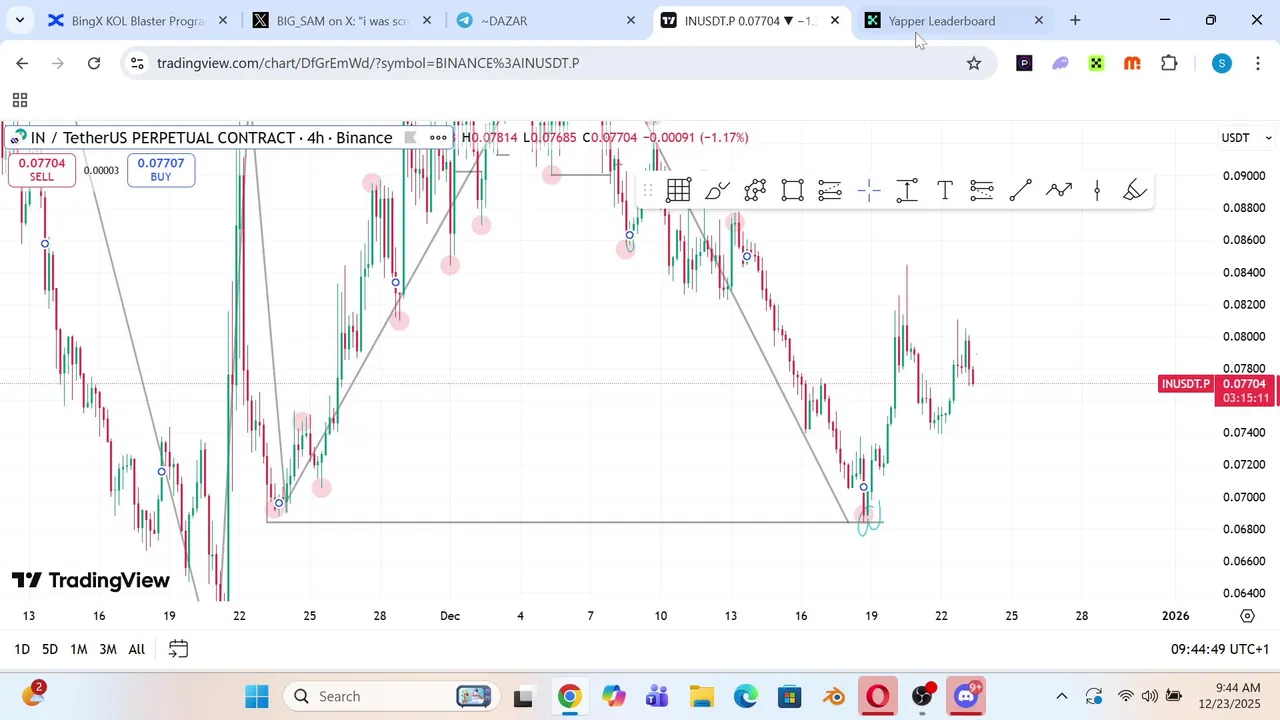Image resolution: width=1280 pixels, height=720 pixels.
Task: Click the IN / TetherUS symbol title
Action: click(211, 138)
